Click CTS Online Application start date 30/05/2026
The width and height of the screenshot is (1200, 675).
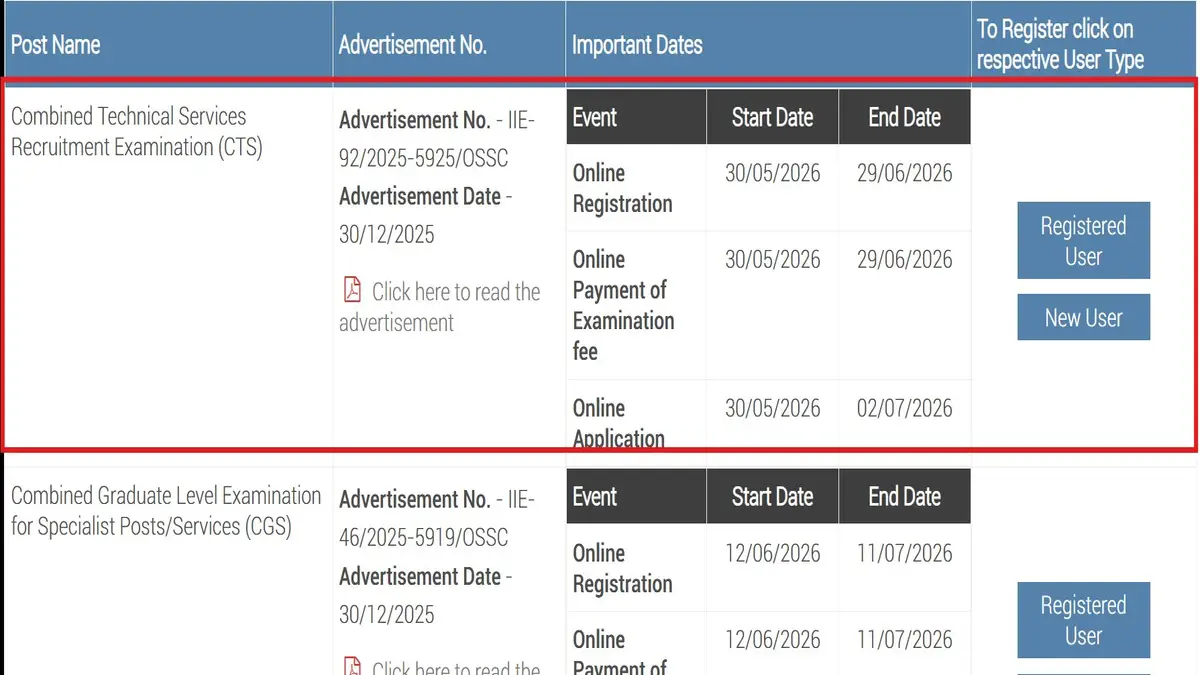(x=772, y=408)
